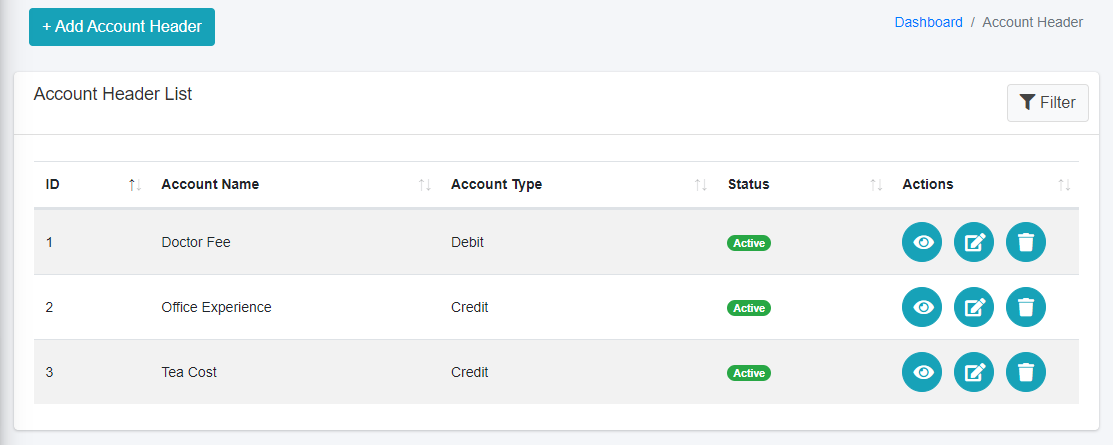View the Office Experience account details
This screenshot has width=1113, height=445.
[x=922, y=307]
